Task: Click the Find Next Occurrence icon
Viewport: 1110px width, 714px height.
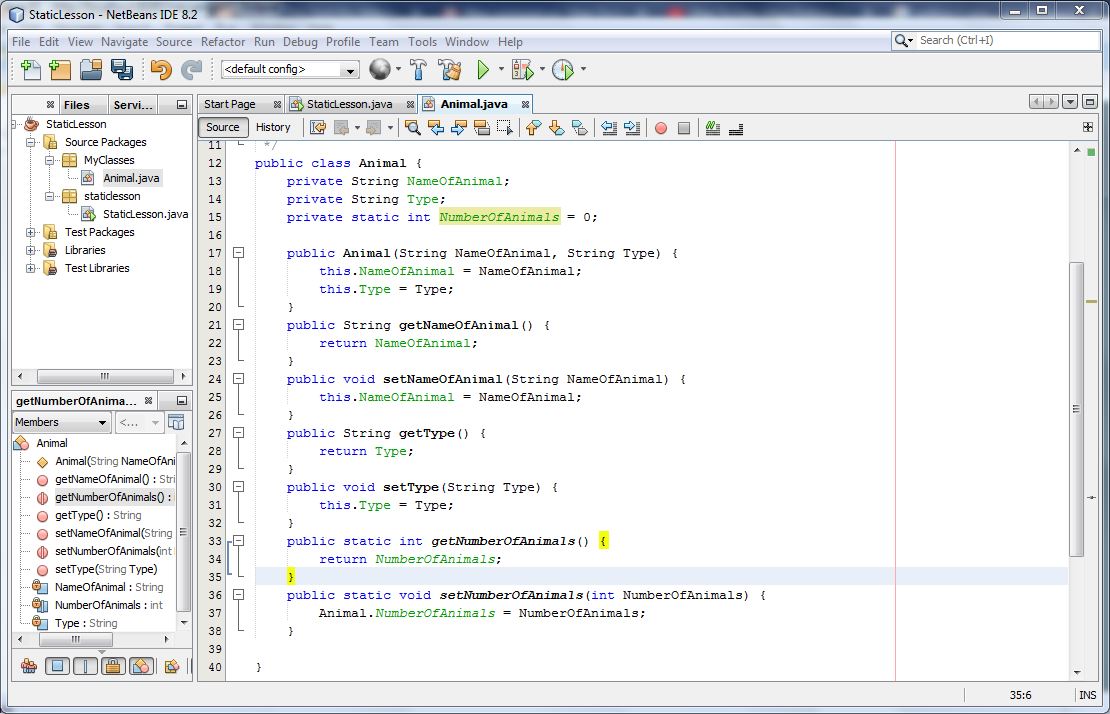Action: click(x=459, y=127)
